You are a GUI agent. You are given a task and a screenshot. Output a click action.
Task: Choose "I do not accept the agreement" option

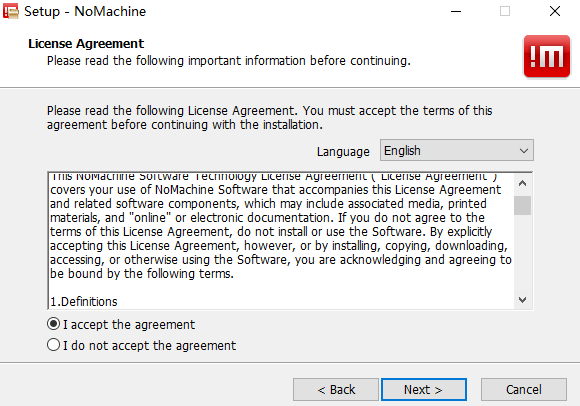click(x=54, y=345)
